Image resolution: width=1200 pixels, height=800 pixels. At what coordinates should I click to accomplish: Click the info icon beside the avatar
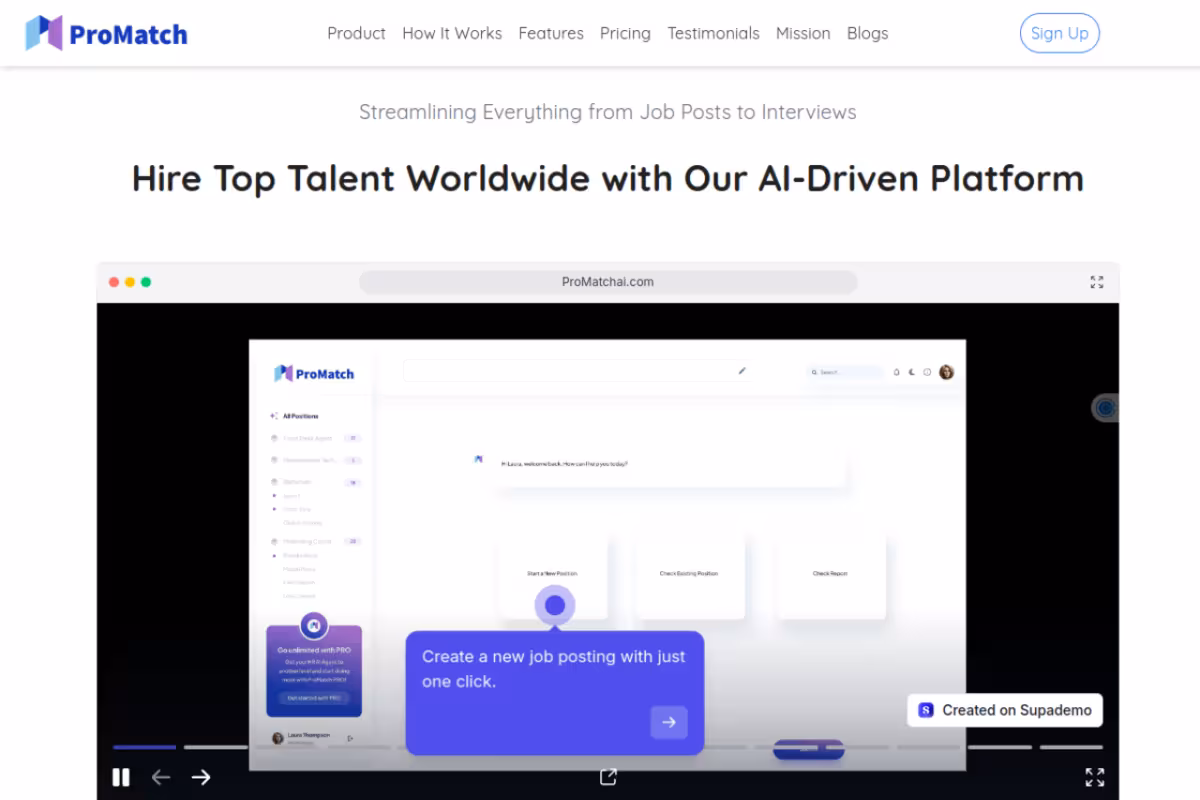[927, 372]
